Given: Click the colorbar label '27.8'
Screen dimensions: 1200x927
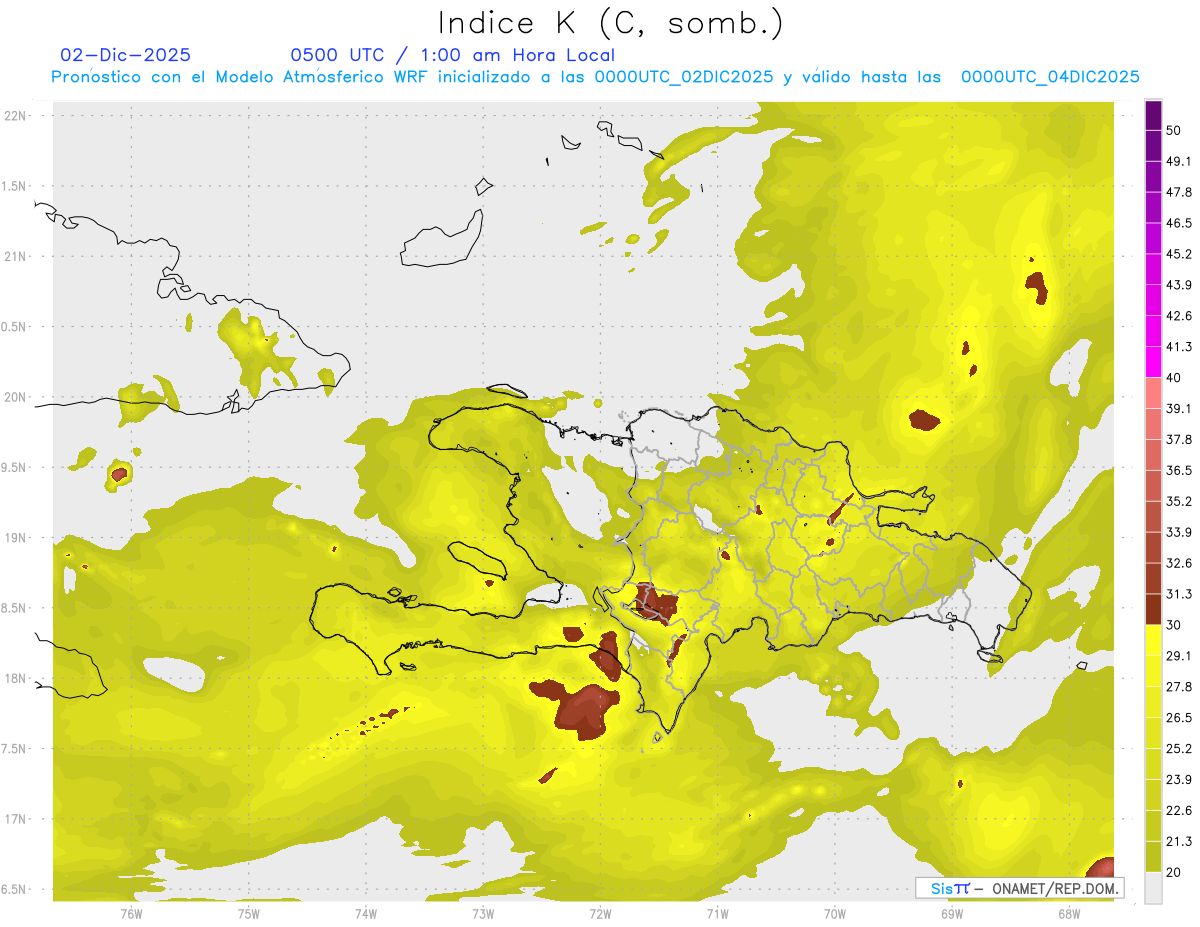Looking at the screenshot, I should [1179, 687].
